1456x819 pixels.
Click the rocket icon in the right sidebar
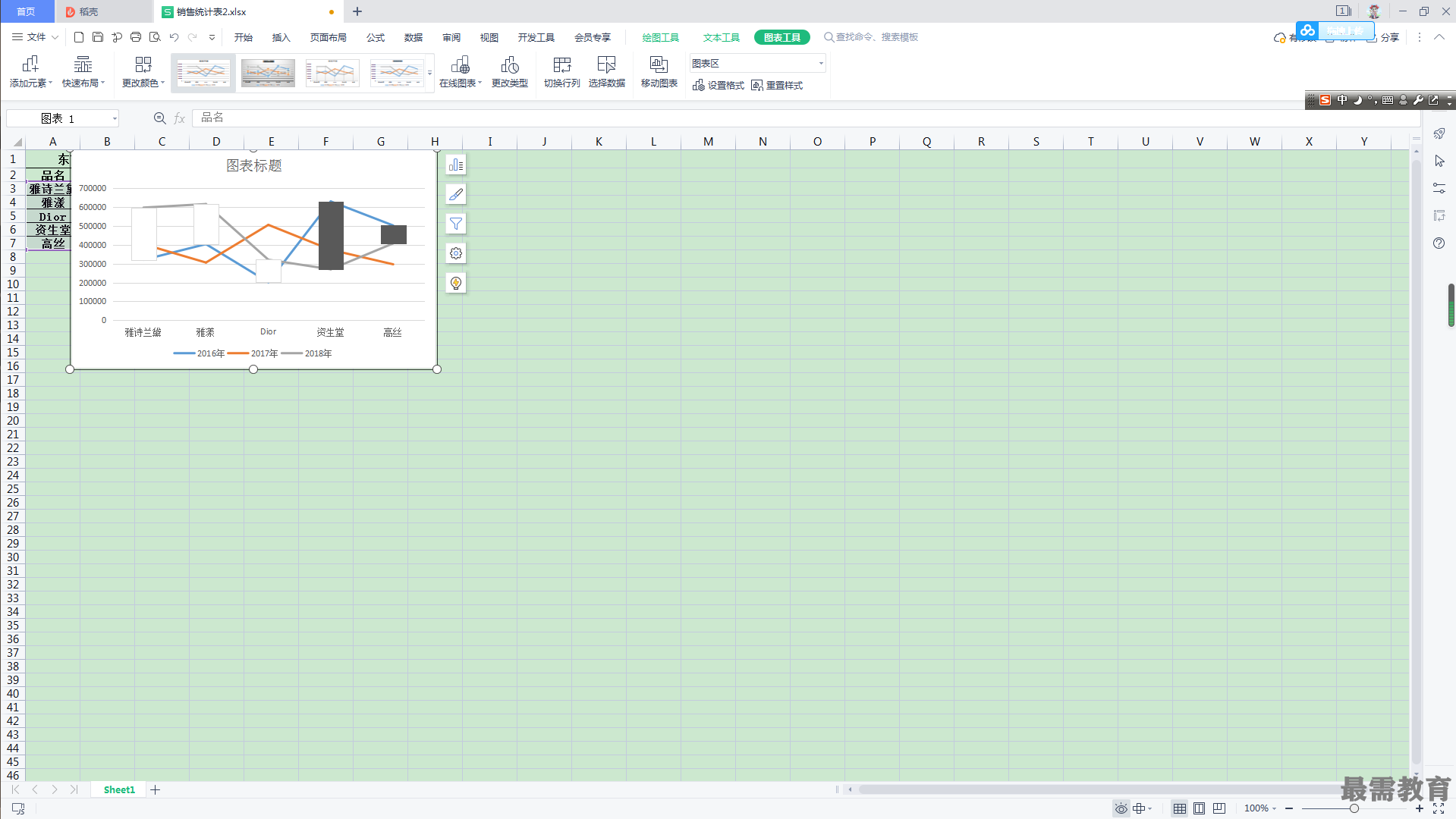pos(1439,134)
